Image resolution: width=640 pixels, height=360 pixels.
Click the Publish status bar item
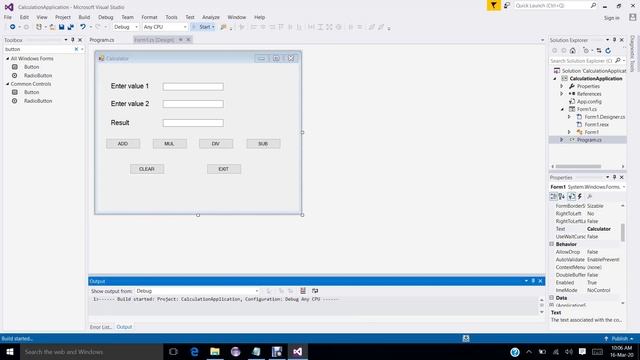pyautogui.click(x=619, y=338)
